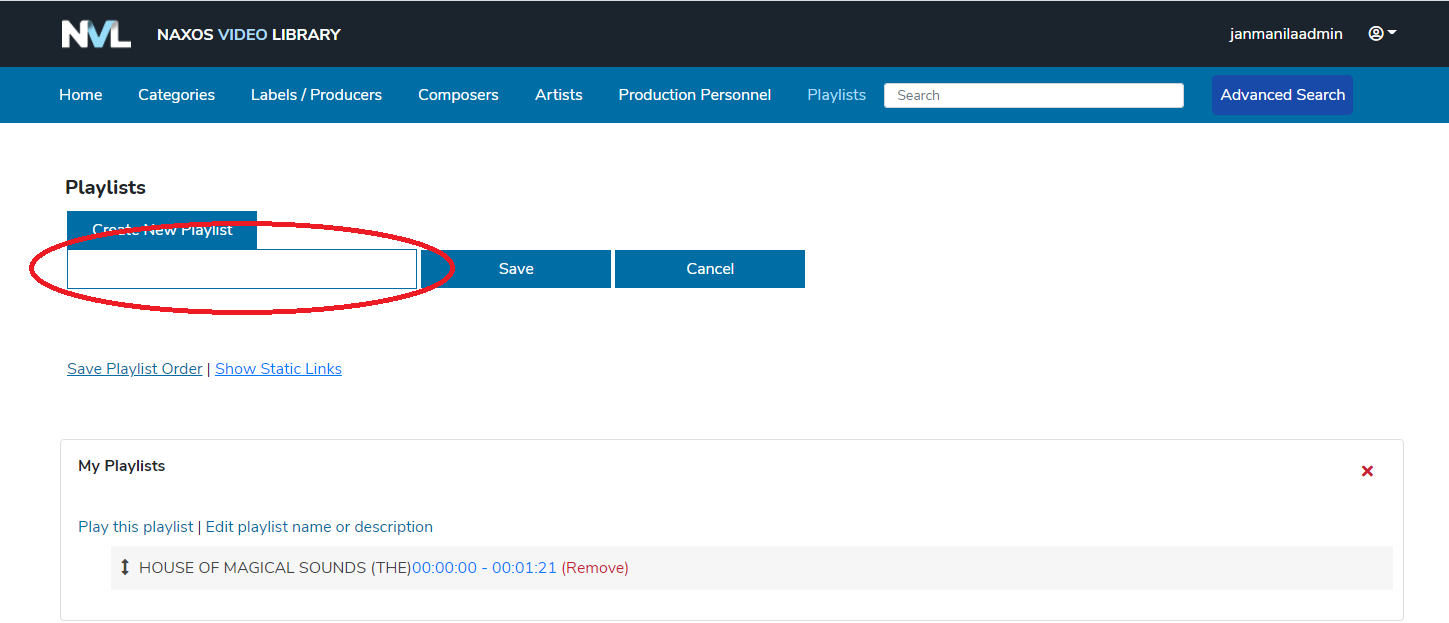The image size is (1449, 623).
Task: Open Labels / Producers page
Action: pyautogui.click(x=316, y=95)
